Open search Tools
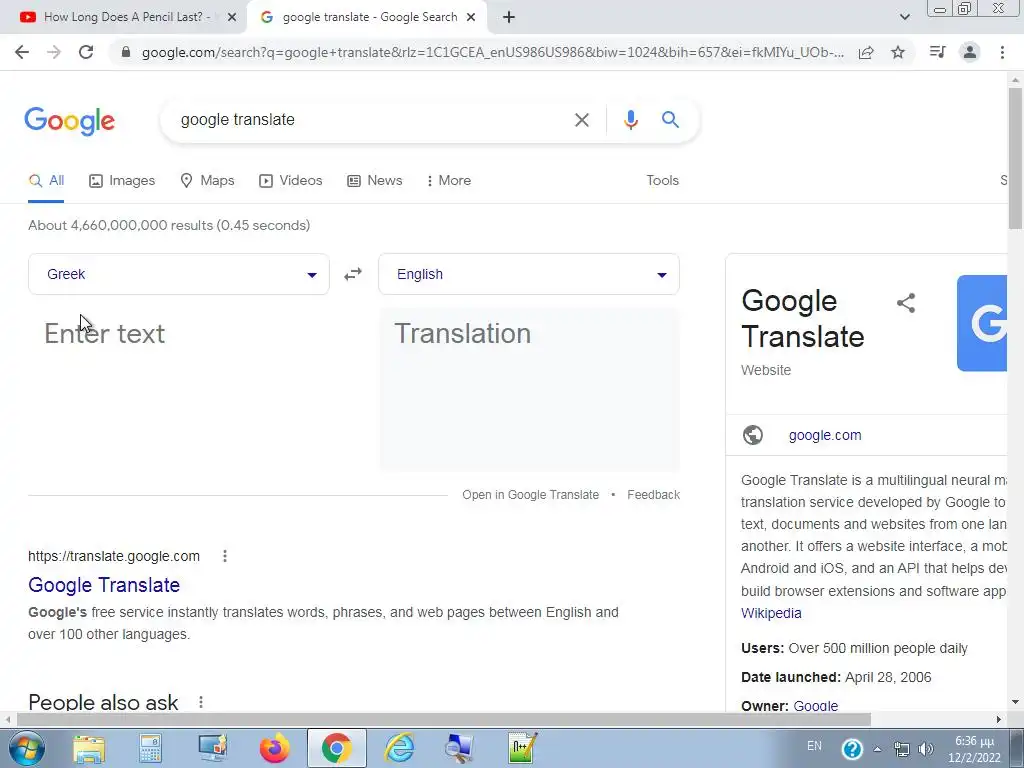Screen dimensions: 1024x768 coord(662,180)
